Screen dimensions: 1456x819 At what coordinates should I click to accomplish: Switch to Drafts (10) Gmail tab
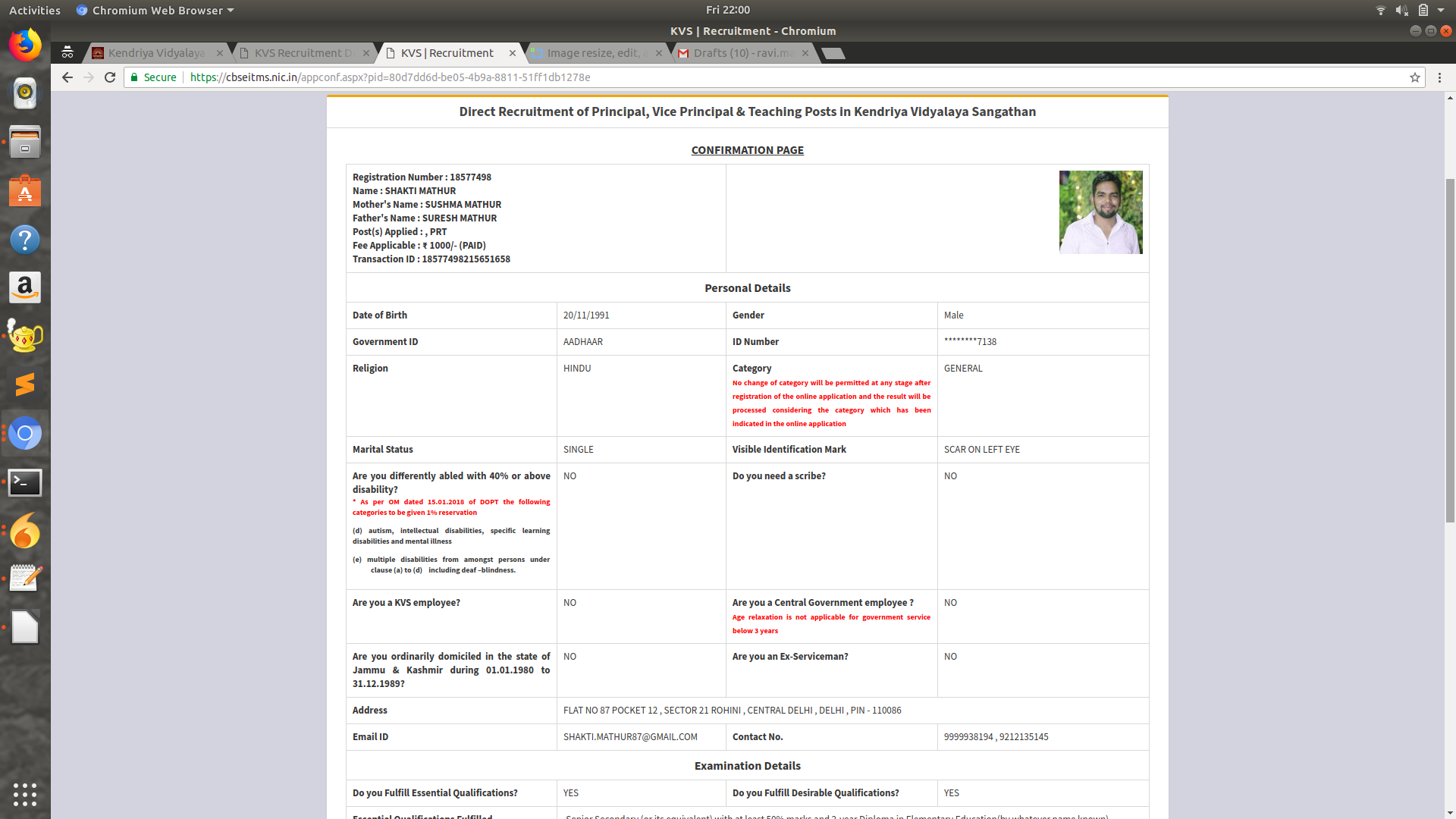743,53
